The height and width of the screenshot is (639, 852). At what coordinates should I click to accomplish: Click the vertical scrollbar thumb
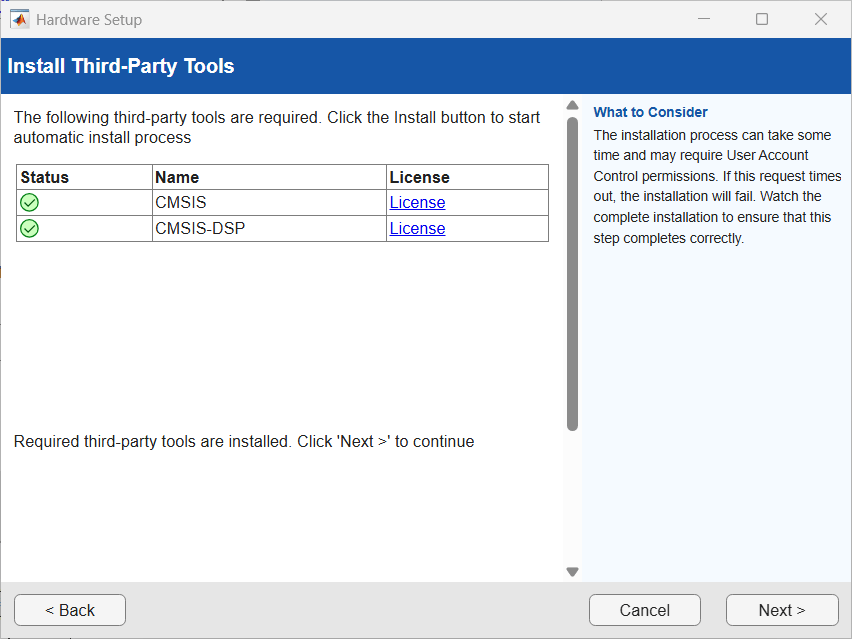click(x=572, y=274)
